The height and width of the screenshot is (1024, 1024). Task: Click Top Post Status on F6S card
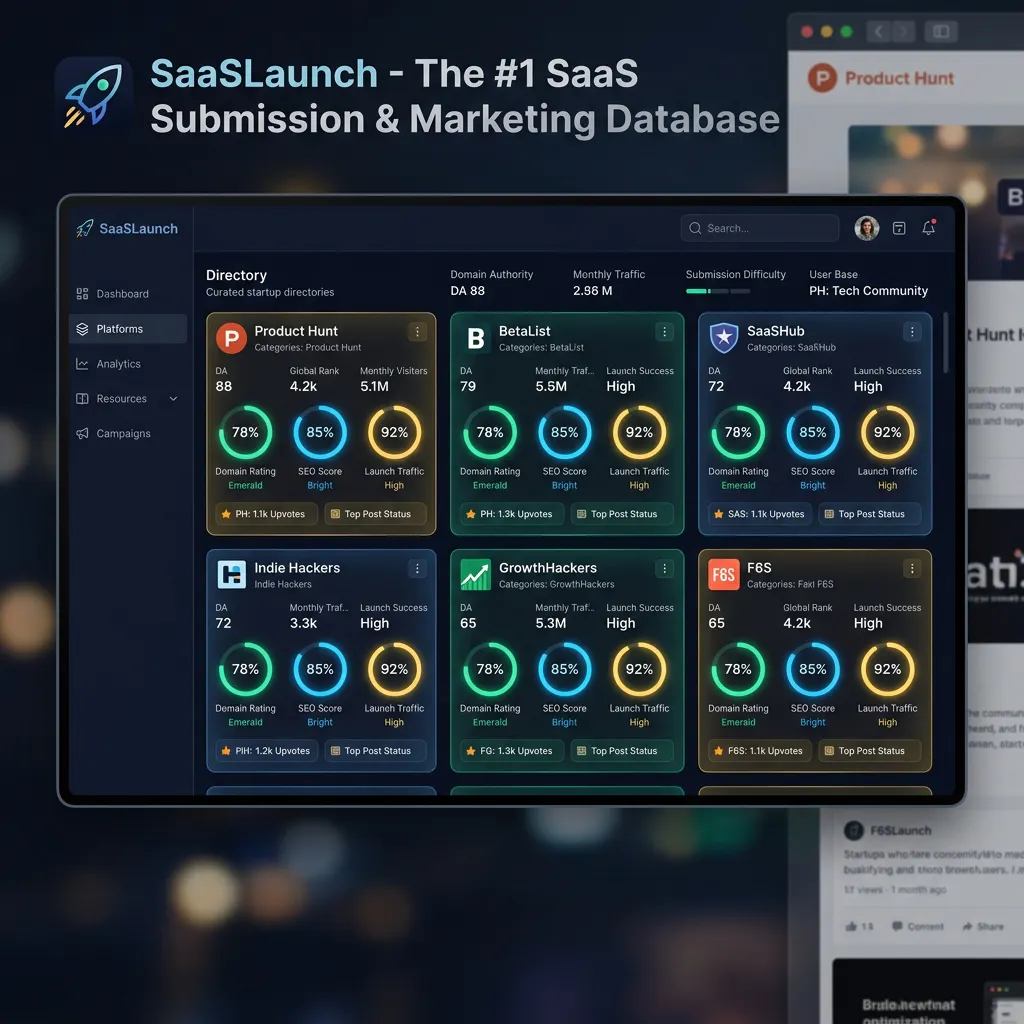[x=870, y=751]
